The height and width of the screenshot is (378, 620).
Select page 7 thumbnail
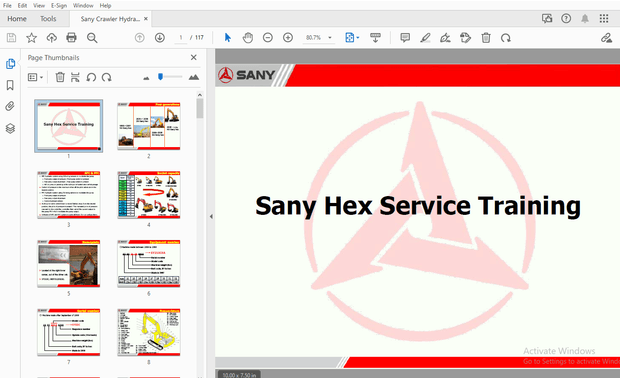[68, 332]
